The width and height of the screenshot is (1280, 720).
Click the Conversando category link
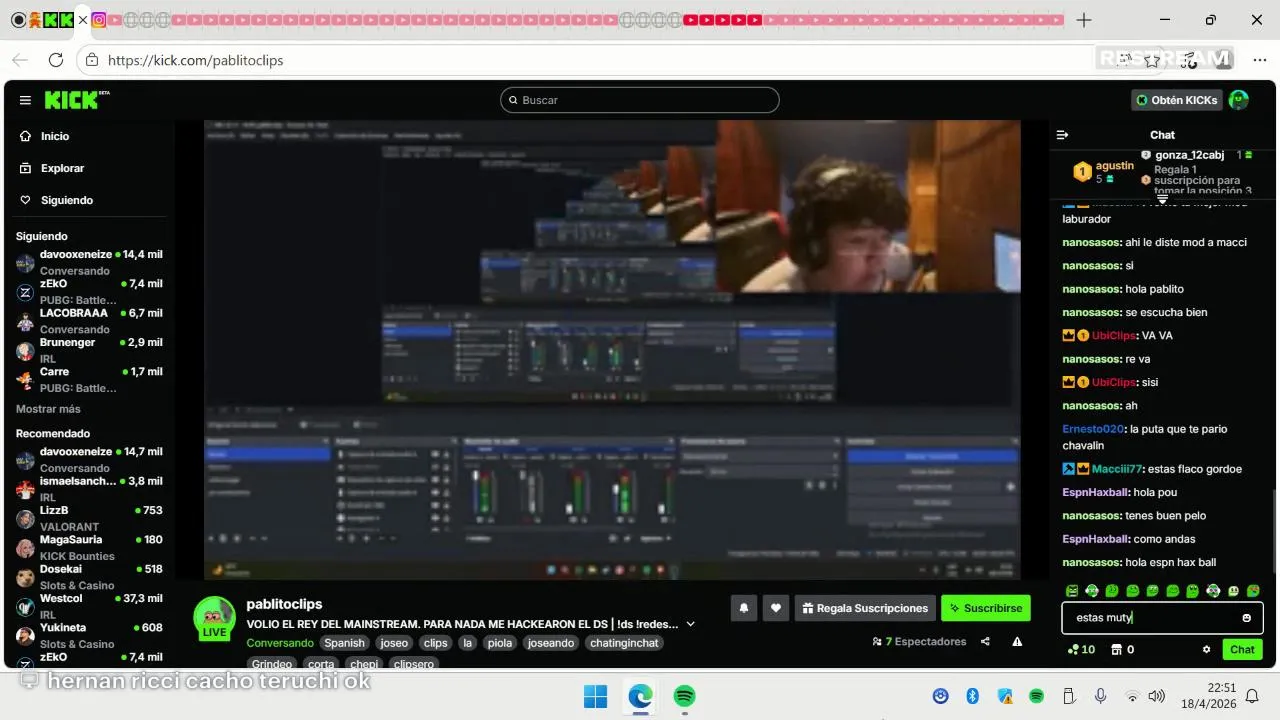point(280,643)
